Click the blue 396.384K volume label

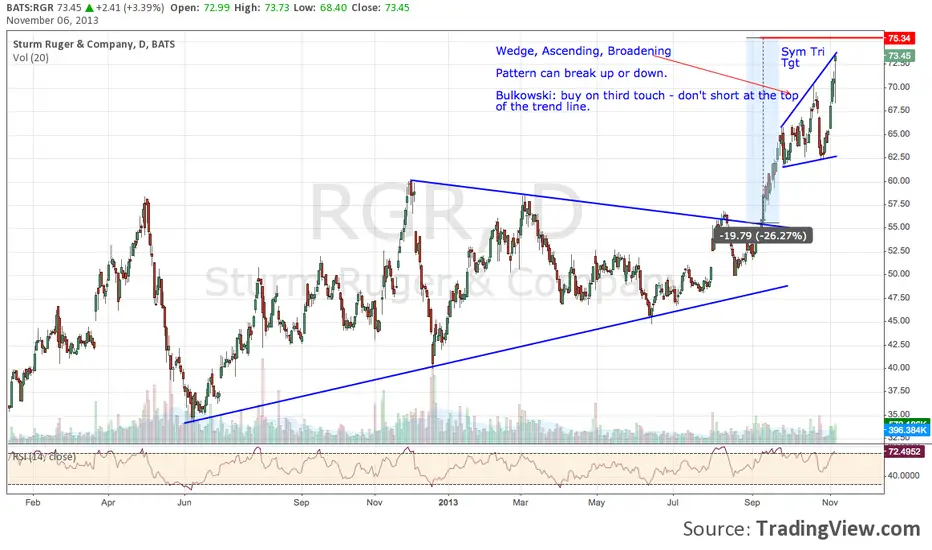point(907,430)
